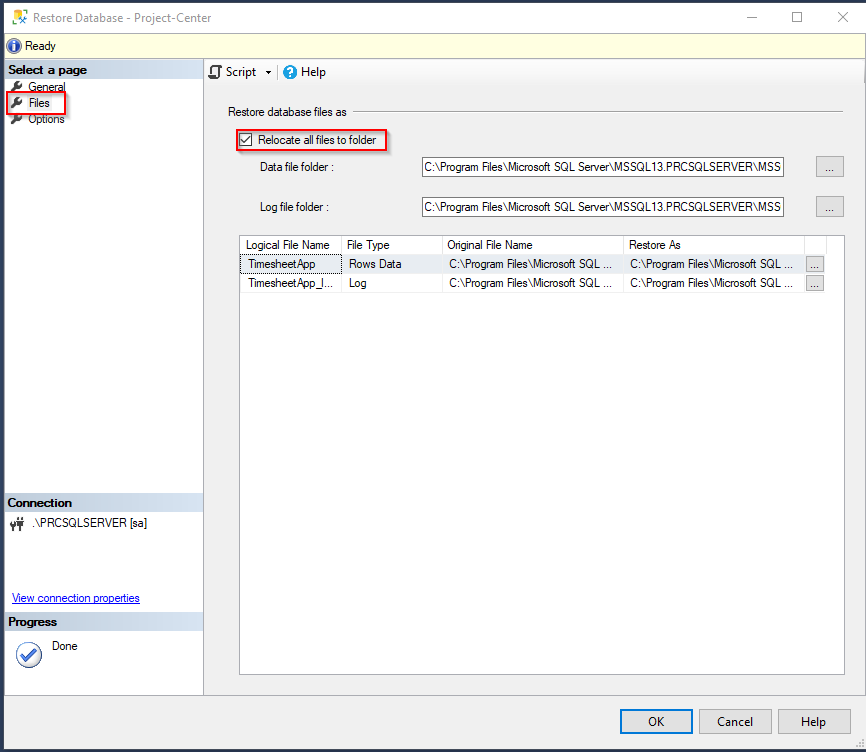Click inside the Data file folder field
This screenshot has width=866, height=752.
pyautogui.click(x=602, y=168)
